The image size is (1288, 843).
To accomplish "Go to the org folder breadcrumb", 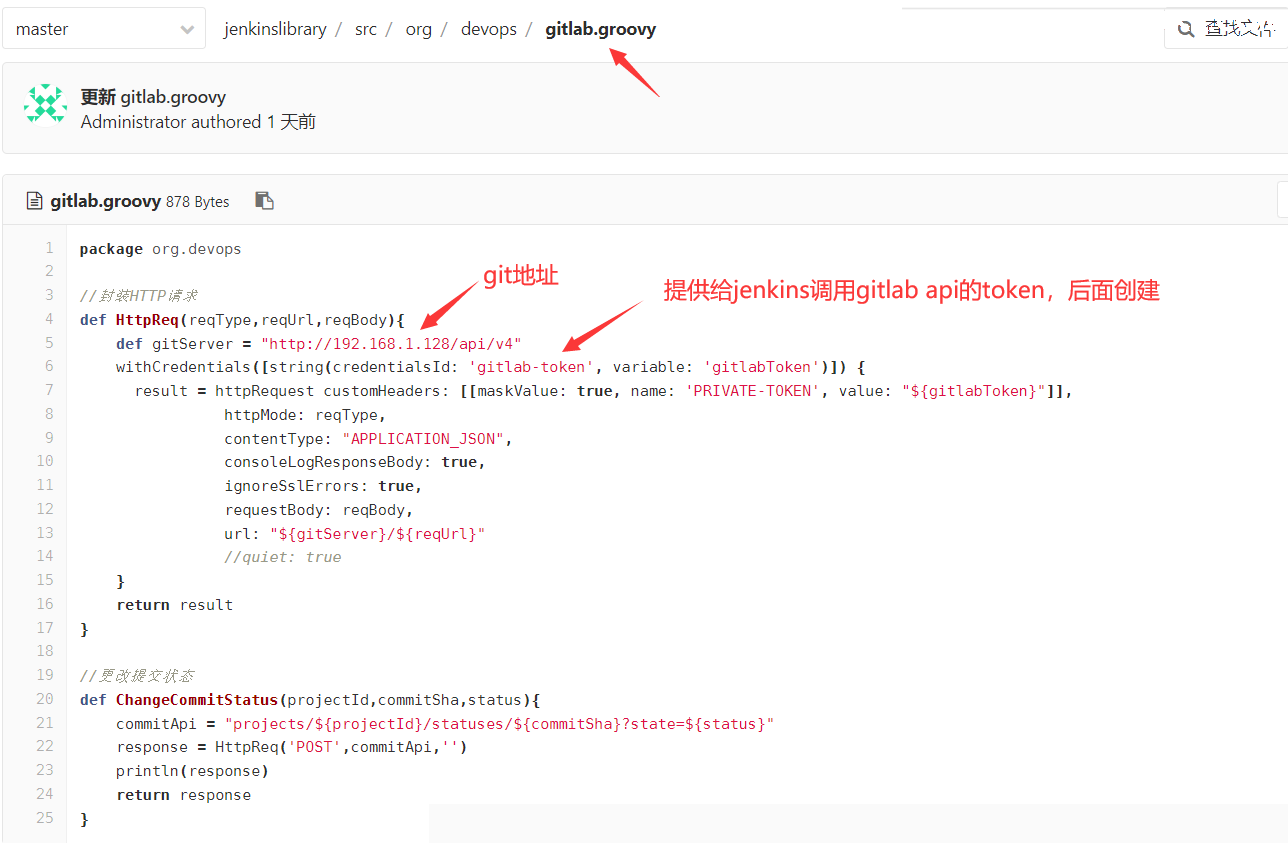I will [x=419, y=29].
